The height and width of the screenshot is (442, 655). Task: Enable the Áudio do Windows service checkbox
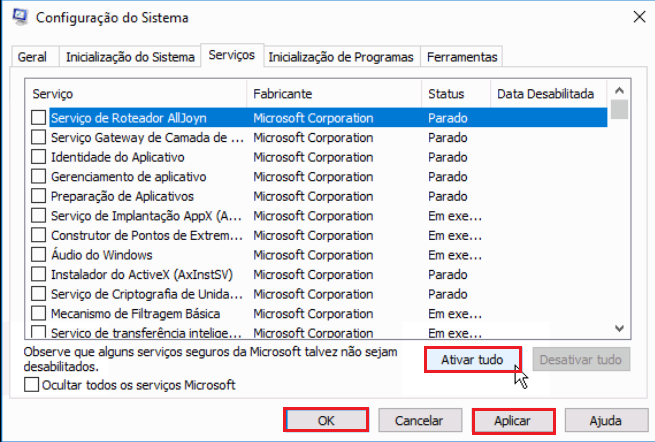pos(38,254)
